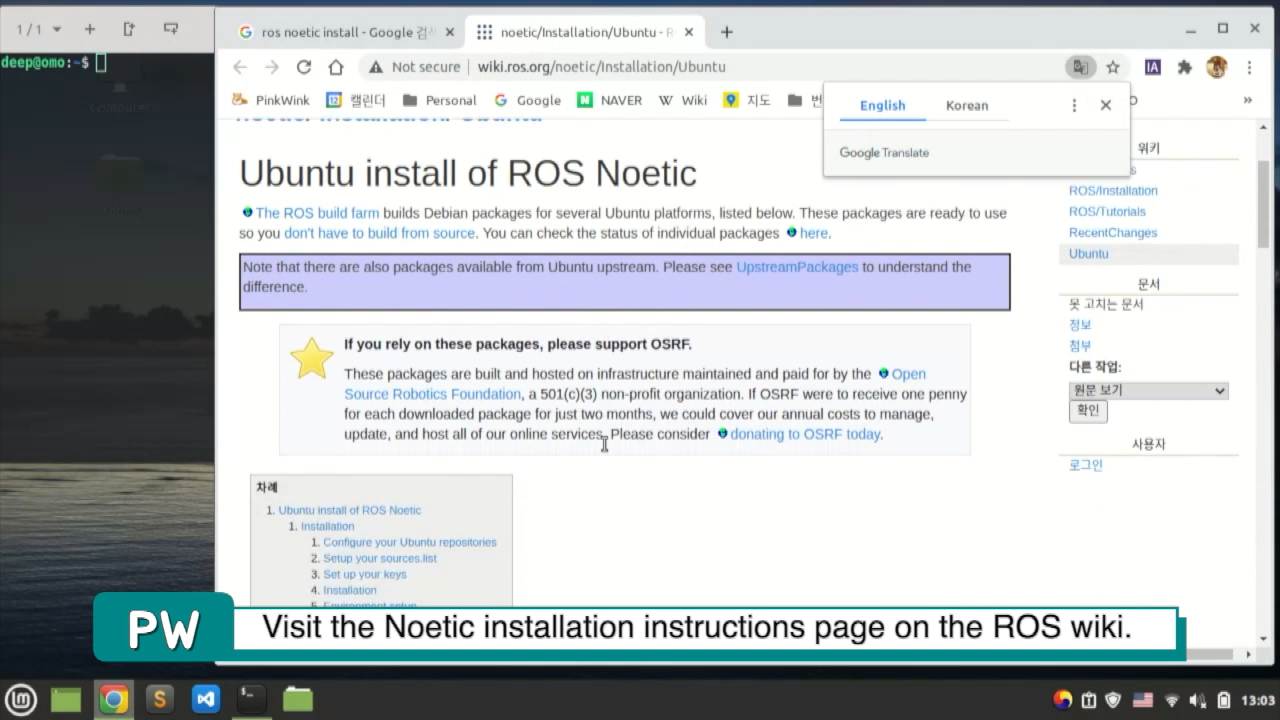Click the 확인 button
1280x720 pixels.
tap(1088, 410)
